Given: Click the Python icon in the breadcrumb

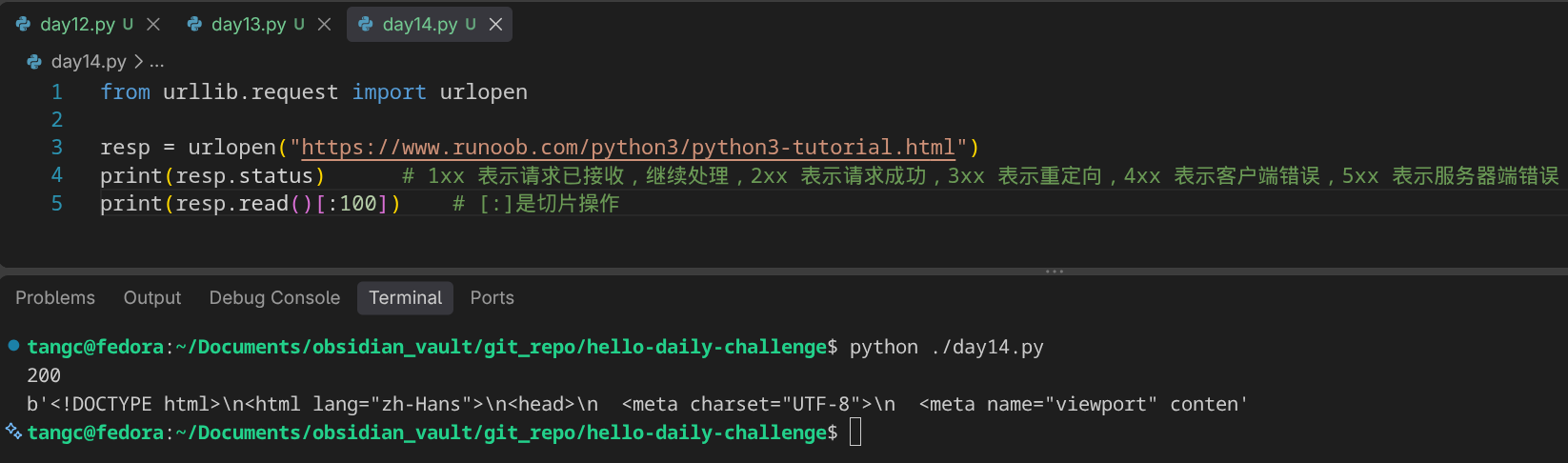Looking at the screenshot, I should click(x=34, y=62).
